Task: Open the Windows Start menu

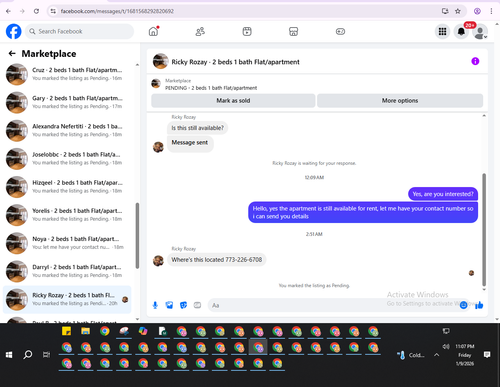Action: [x=9, y=355]
